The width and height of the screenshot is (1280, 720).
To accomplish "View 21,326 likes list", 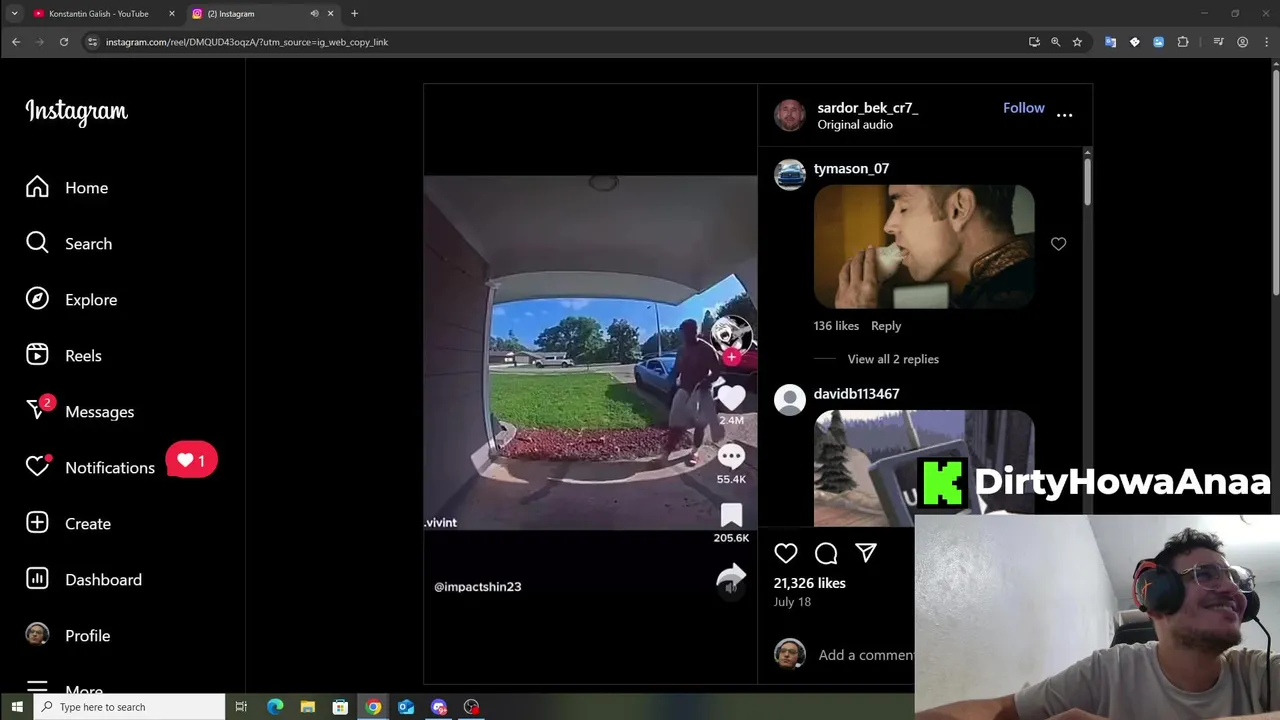I will tap(809, 583).
